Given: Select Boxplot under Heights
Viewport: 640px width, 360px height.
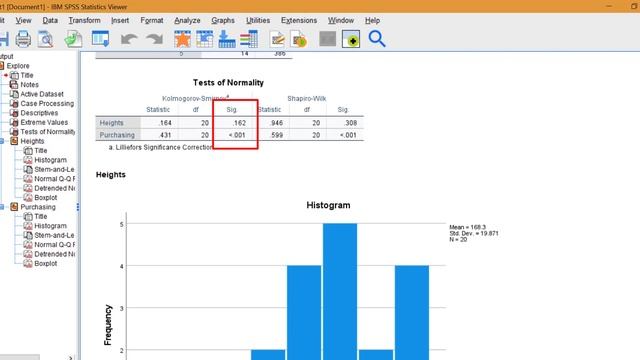Looking at the screenshot, I should [x=46, y=198].
